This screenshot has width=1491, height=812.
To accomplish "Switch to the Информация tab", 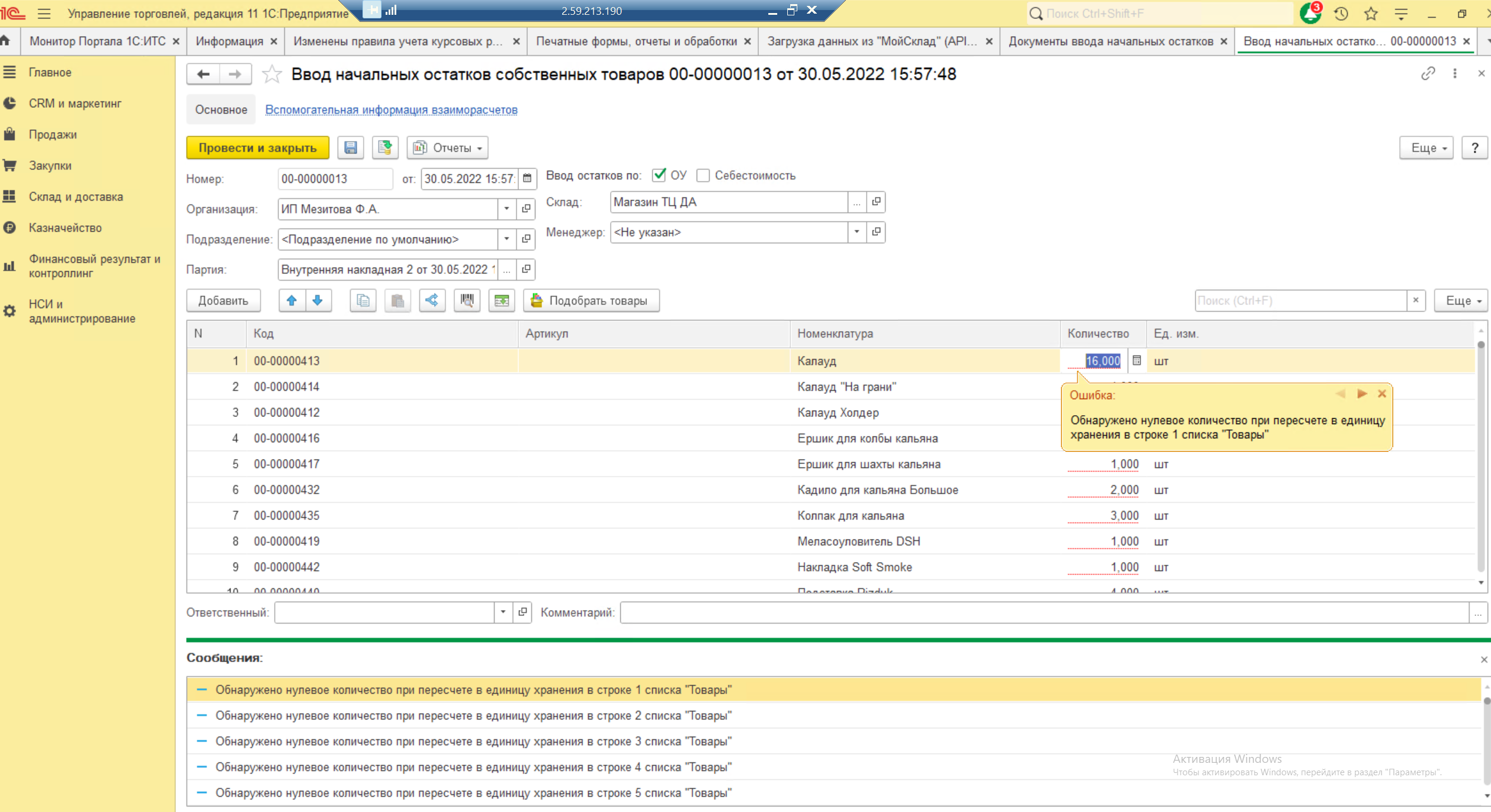I will [x=229, y=41].
